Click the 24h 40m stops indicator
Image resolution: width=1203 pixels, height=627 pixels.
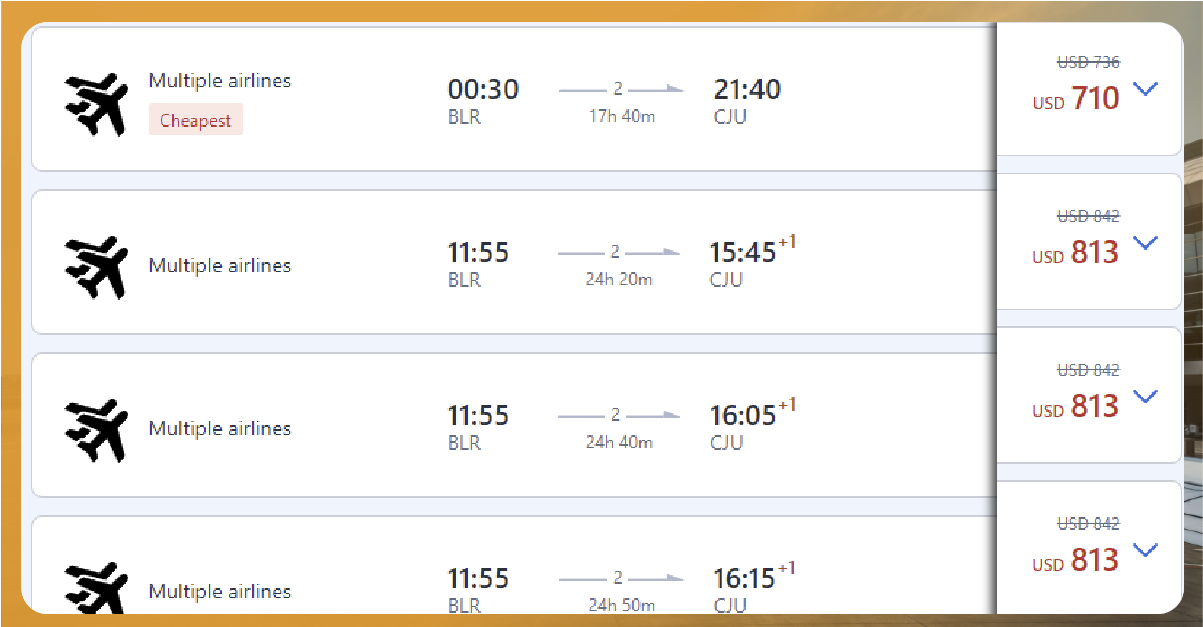click(618, 415)
